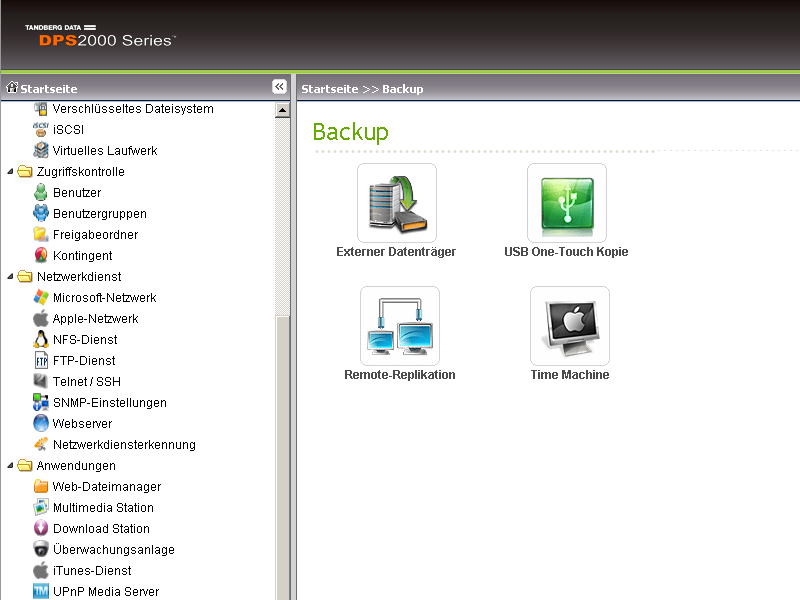Click Startseite sidebar header text

pos(49,89)
